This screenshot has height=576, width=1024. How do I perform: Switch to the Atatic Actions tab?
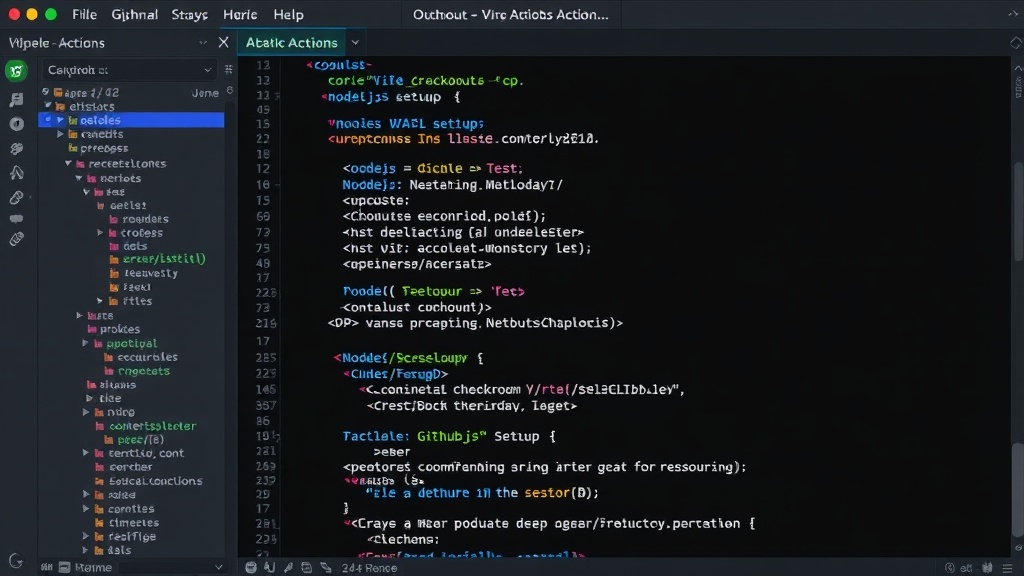click(x=291, y=42)
